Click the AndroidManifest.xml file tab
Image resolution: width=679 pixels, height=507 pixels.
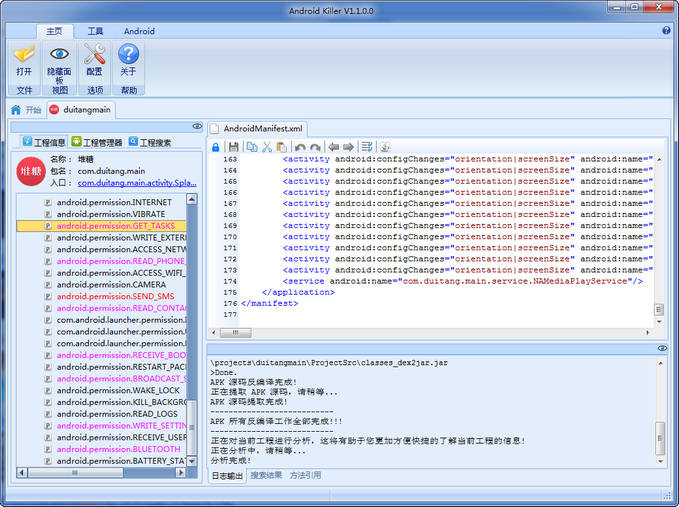coord(262,128)
